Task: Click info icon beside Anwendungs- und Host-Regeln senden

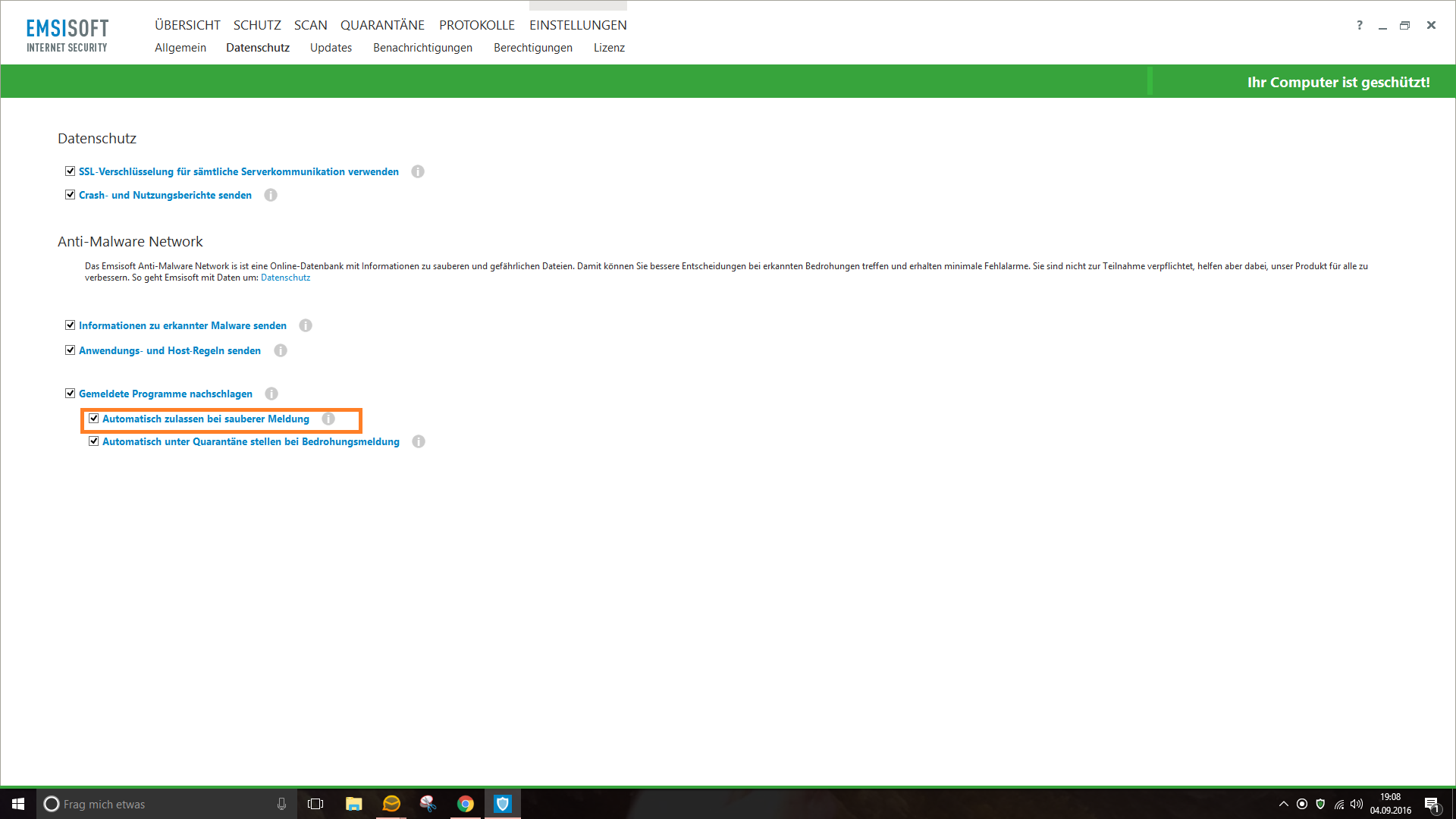Action: click(x=281, y=350)
